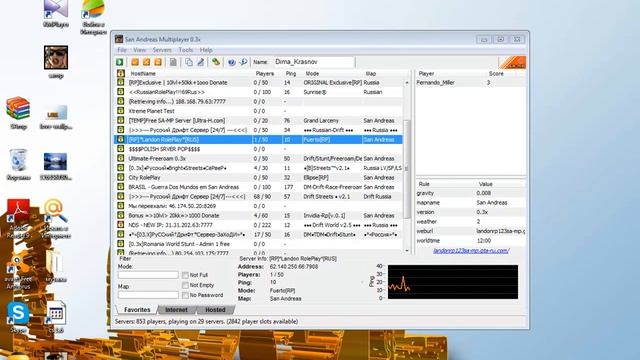Select the Romania World Stunt server row
The width and height of the screenshot is (640, 360).
pyautogui.click(x=259, y=244)
